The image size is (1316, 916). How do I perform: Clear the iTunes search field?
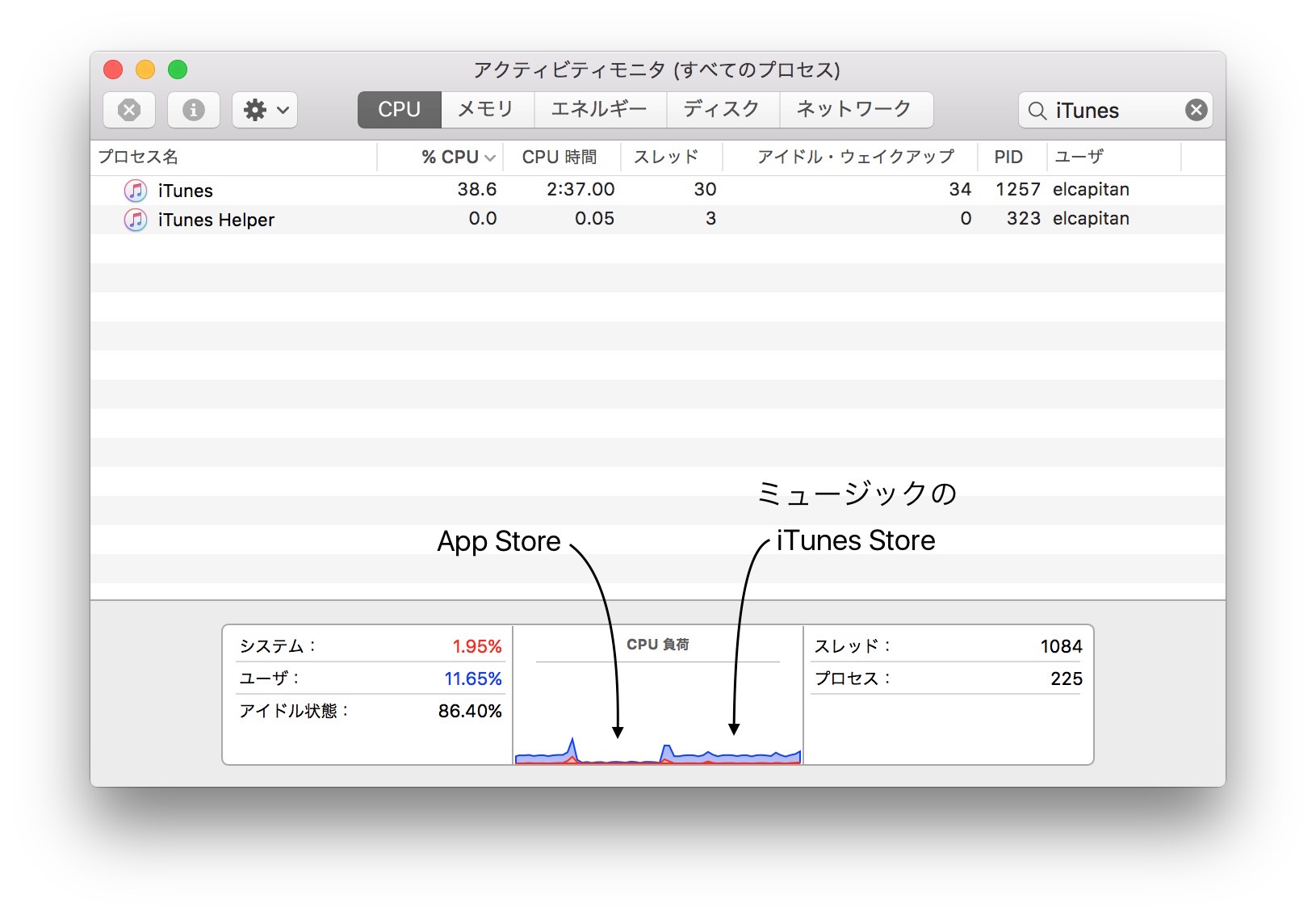pos(1197,110)
